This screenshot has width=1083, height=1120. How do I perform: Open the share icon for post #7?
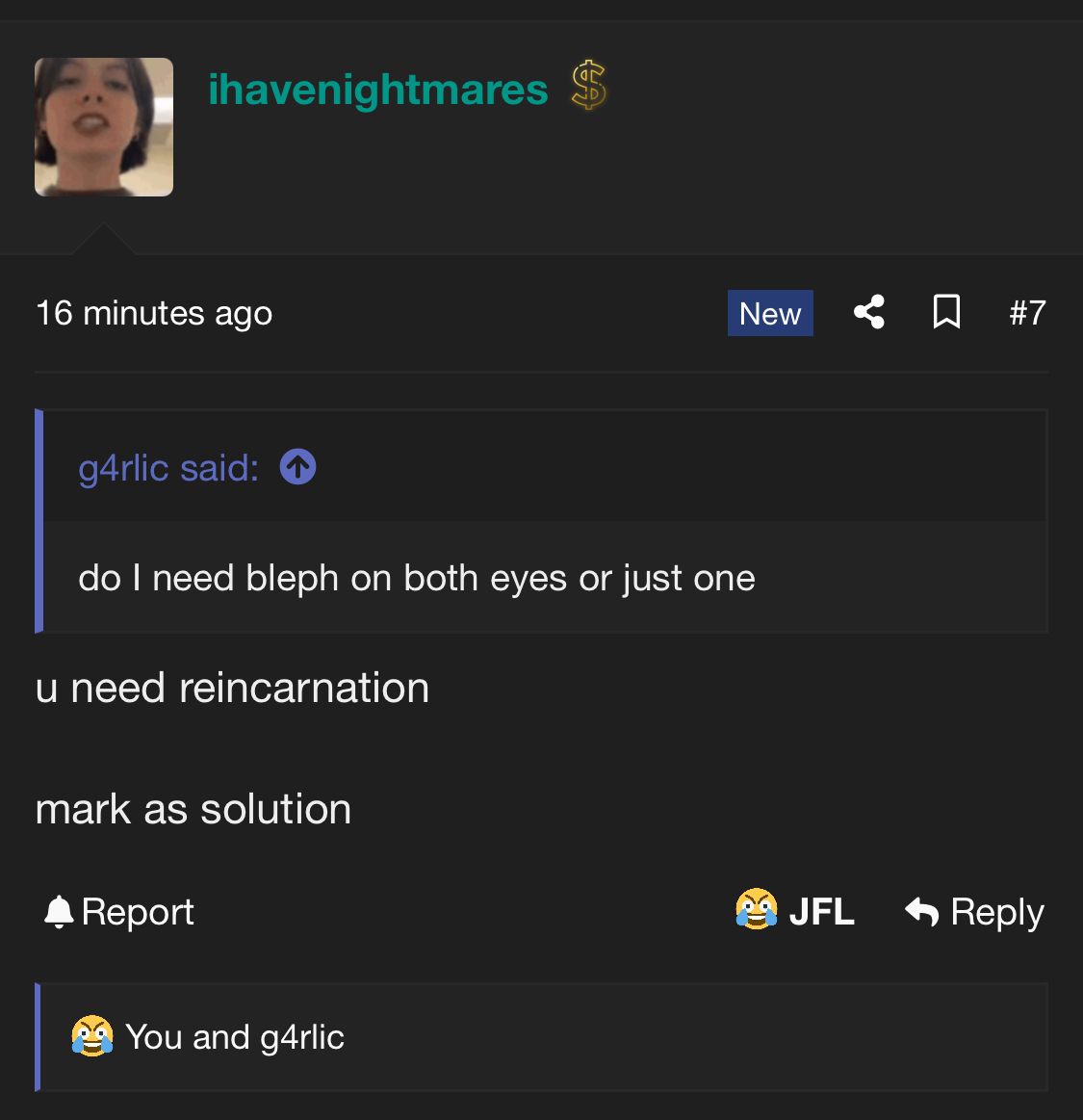[869, 312]
